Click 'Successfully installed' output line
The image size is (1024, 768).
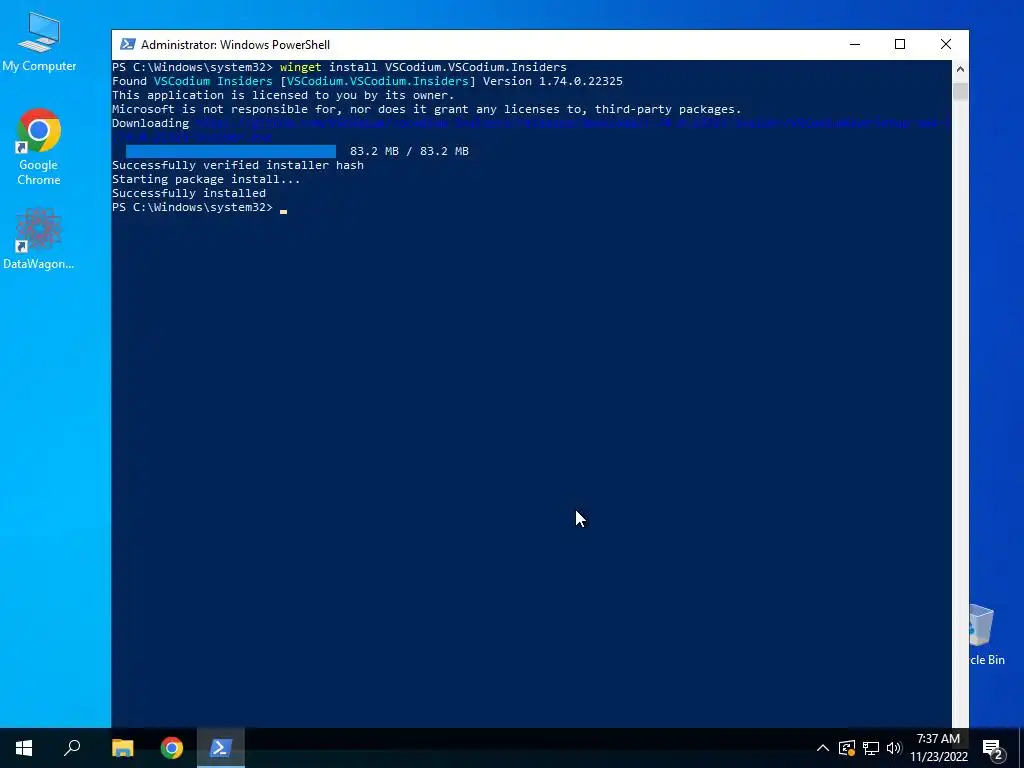189,193
